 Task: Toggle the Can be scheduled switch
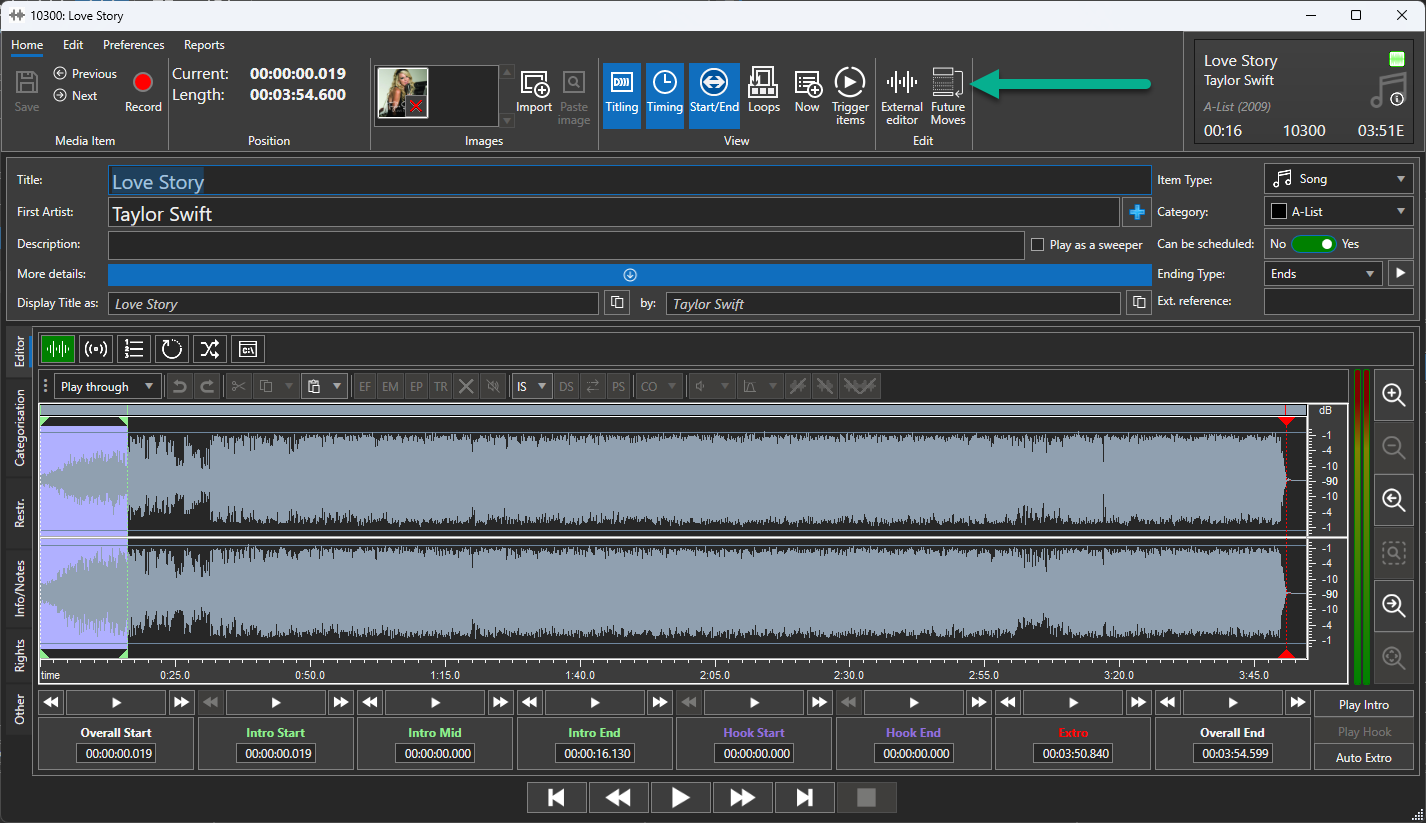tap(1313, 244)
